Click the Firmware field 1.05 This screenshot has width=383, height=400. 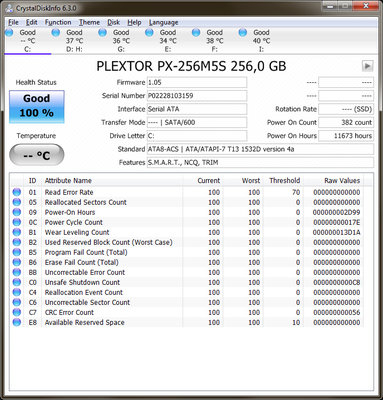pyautogui.click(x=197, y=82)
